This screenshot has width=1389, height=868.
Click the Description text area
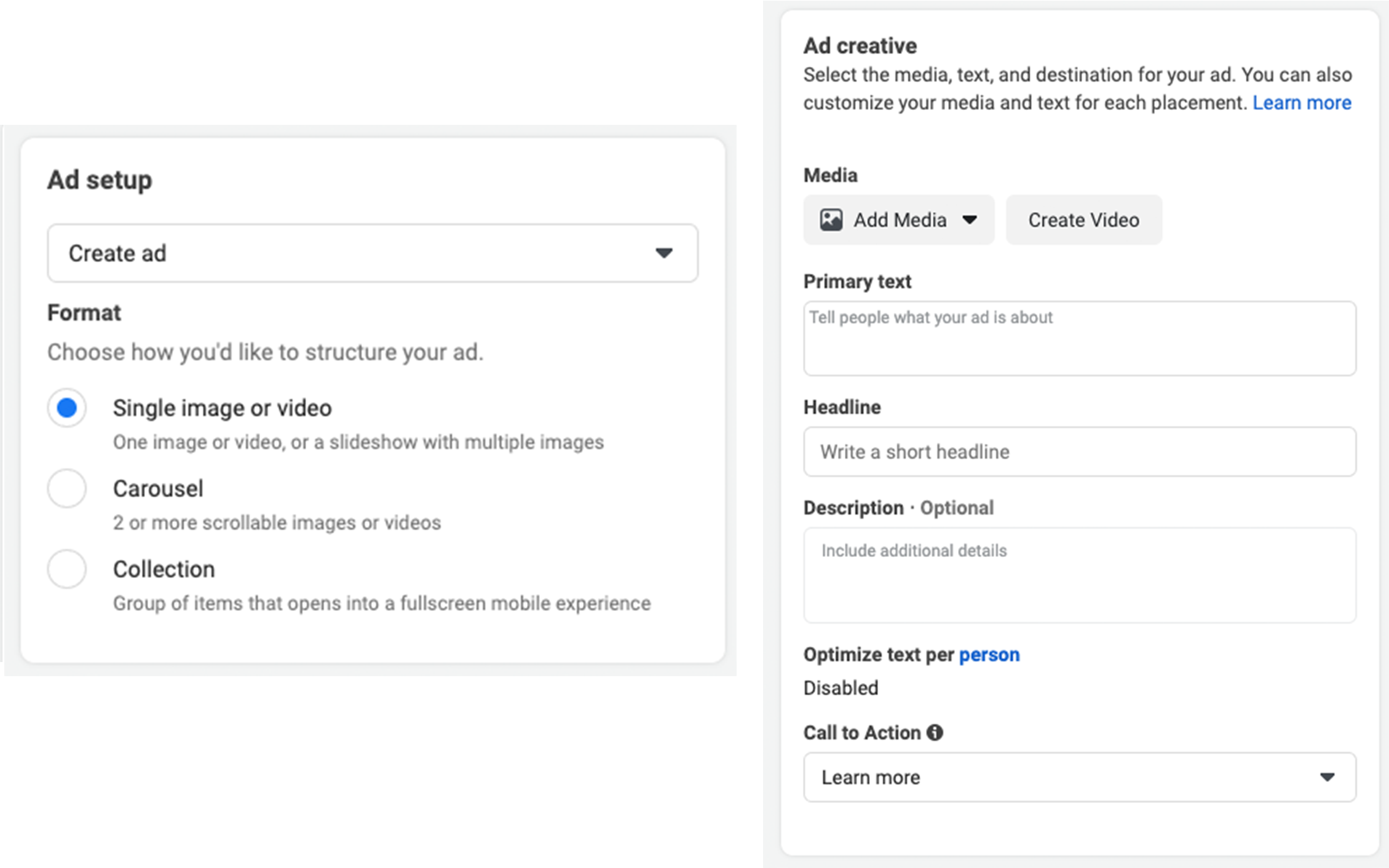click(1079, 575)
